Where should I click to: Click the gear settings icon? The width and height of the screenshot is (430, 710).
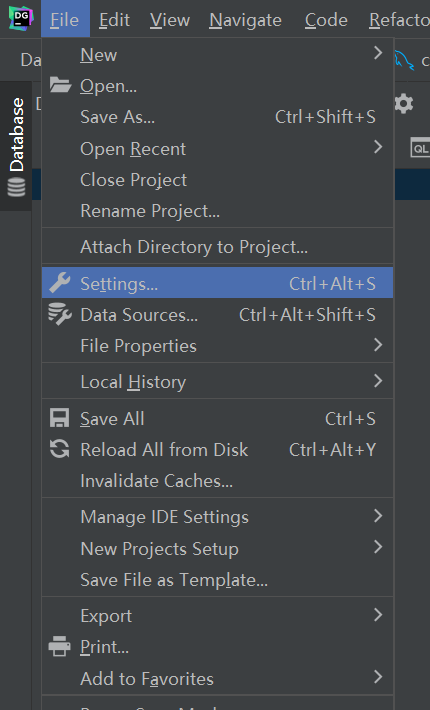tap(404, 104)
